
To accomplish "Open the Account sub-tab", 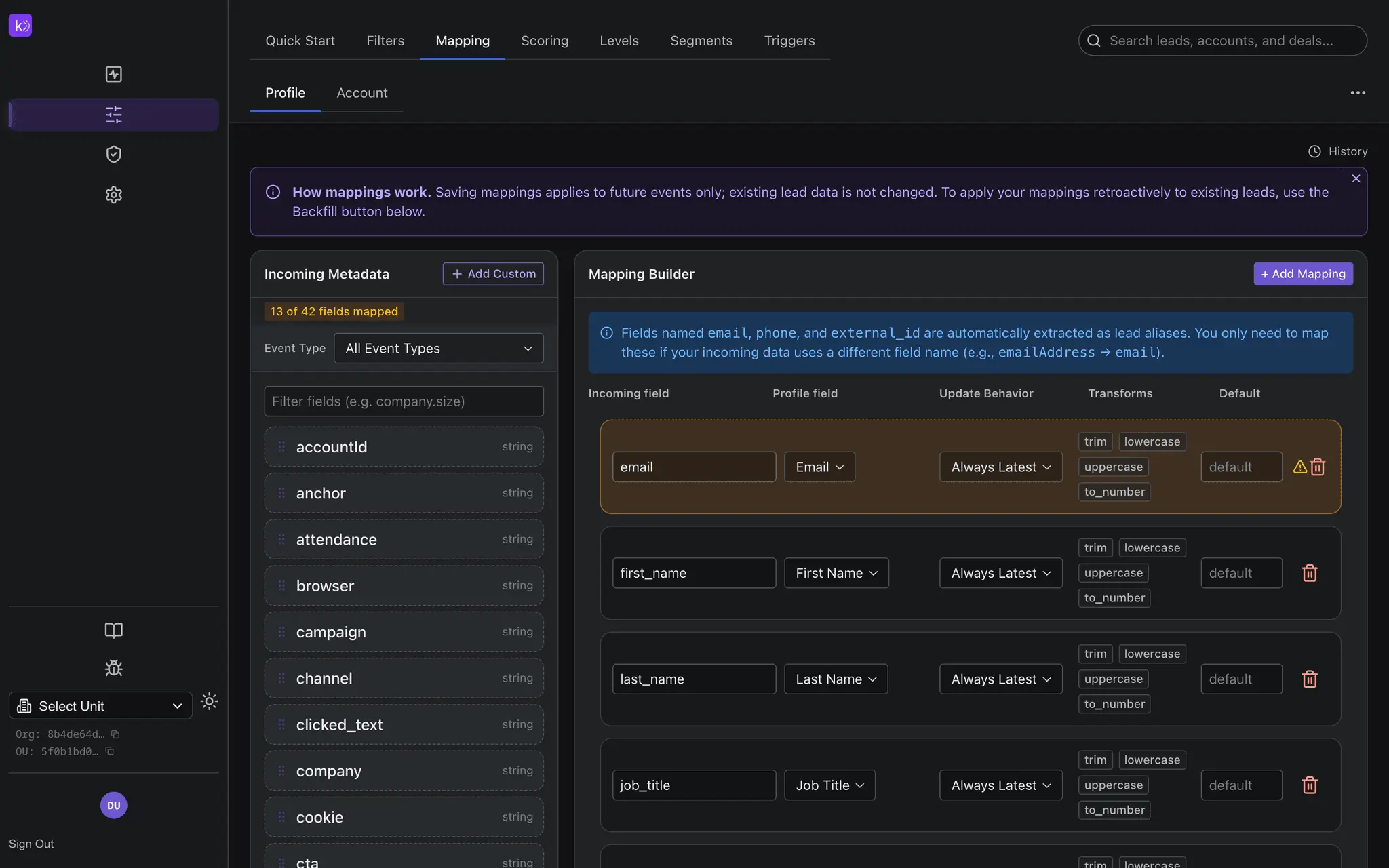I will tap(362, 93).
